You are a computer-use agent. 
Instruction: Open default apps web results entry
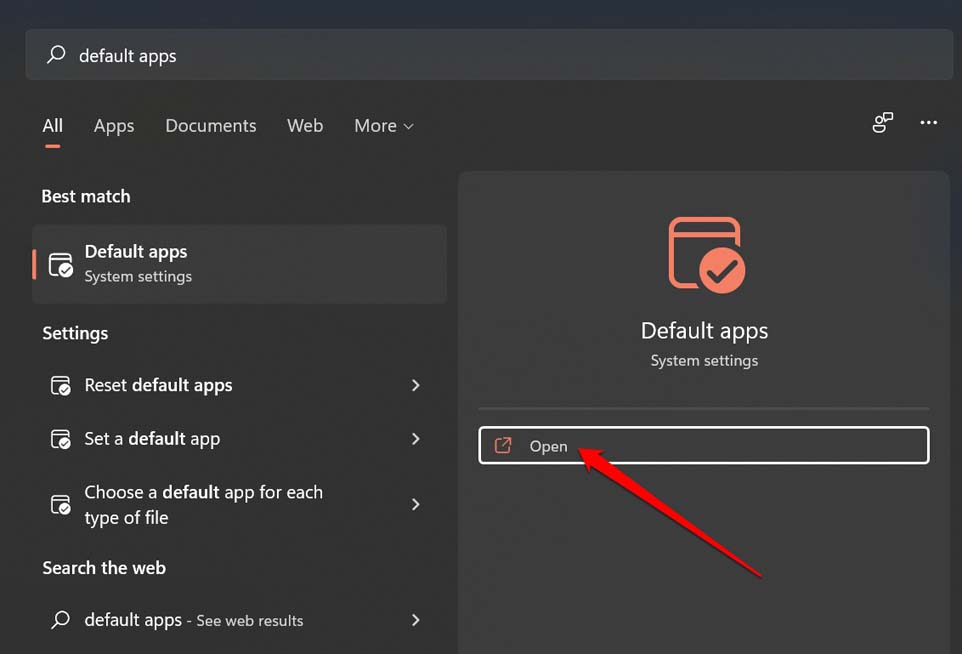coord(239,620)
